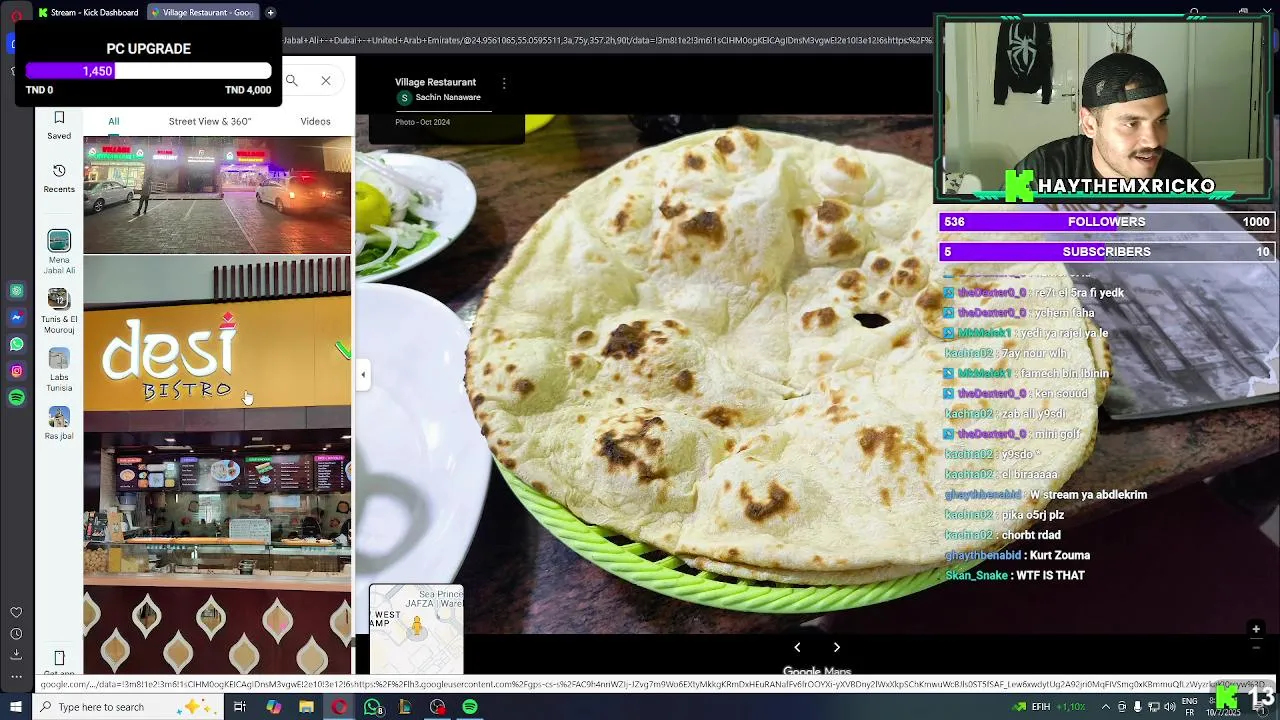Go to the previous photo arrow
The width and height of the screenshot is (1280, 720).
[x=797, y=647]
